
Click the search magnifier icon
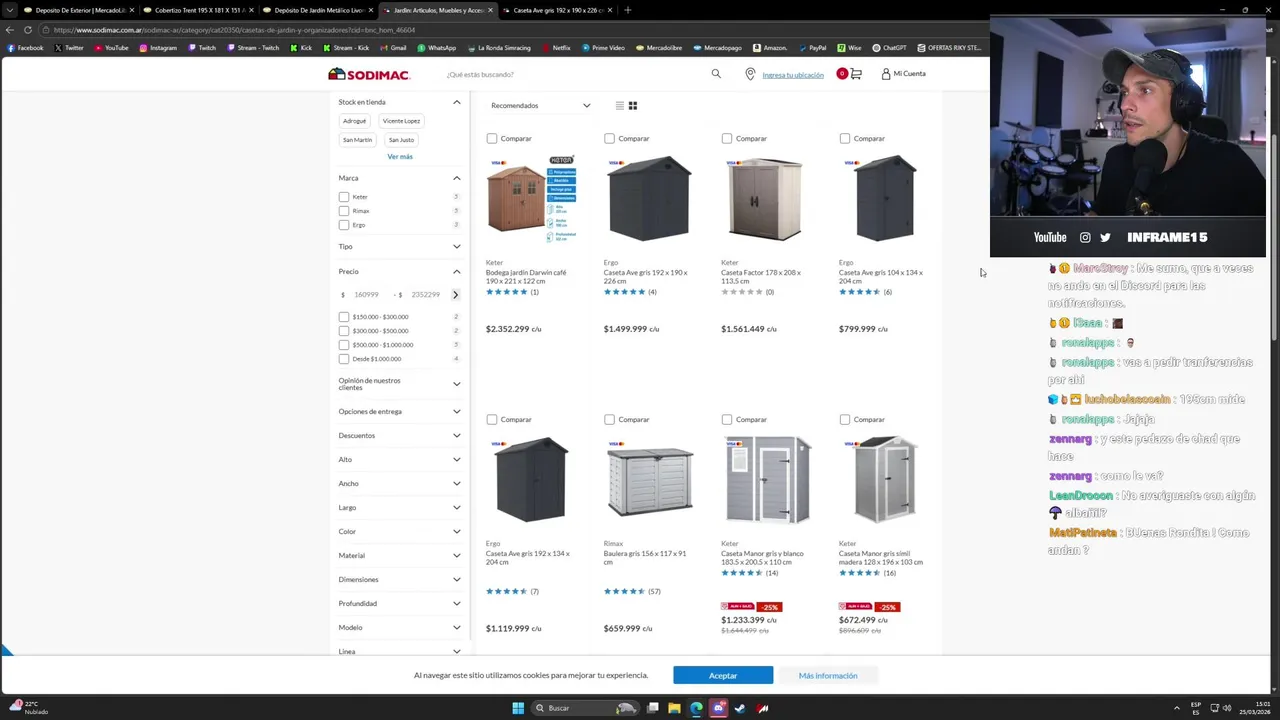tap(716, 74)
